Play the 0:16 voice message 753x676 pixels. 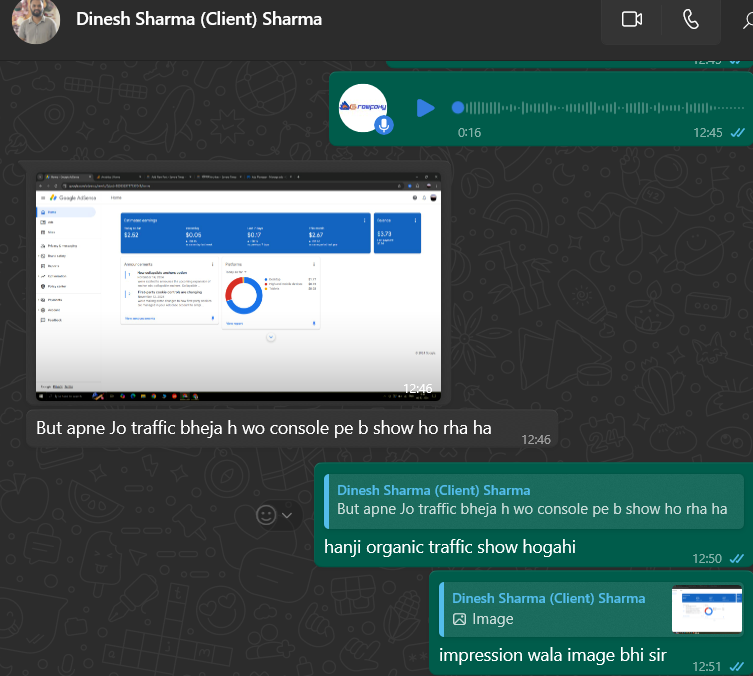[426, 107]
